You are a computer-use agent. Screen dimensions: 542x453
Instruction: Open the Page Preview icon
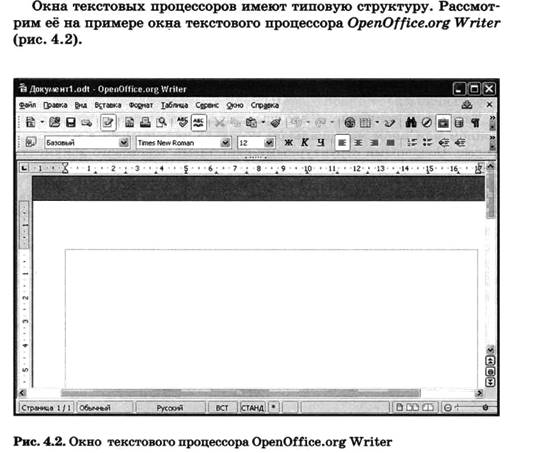pos(161,122)
